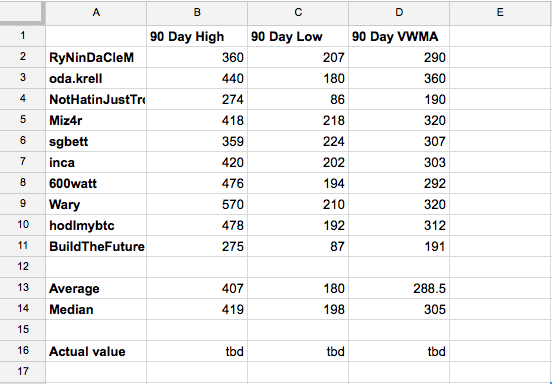Click the Average VWMA cell 288.5
552x384 pixels.
click(399, 288)
